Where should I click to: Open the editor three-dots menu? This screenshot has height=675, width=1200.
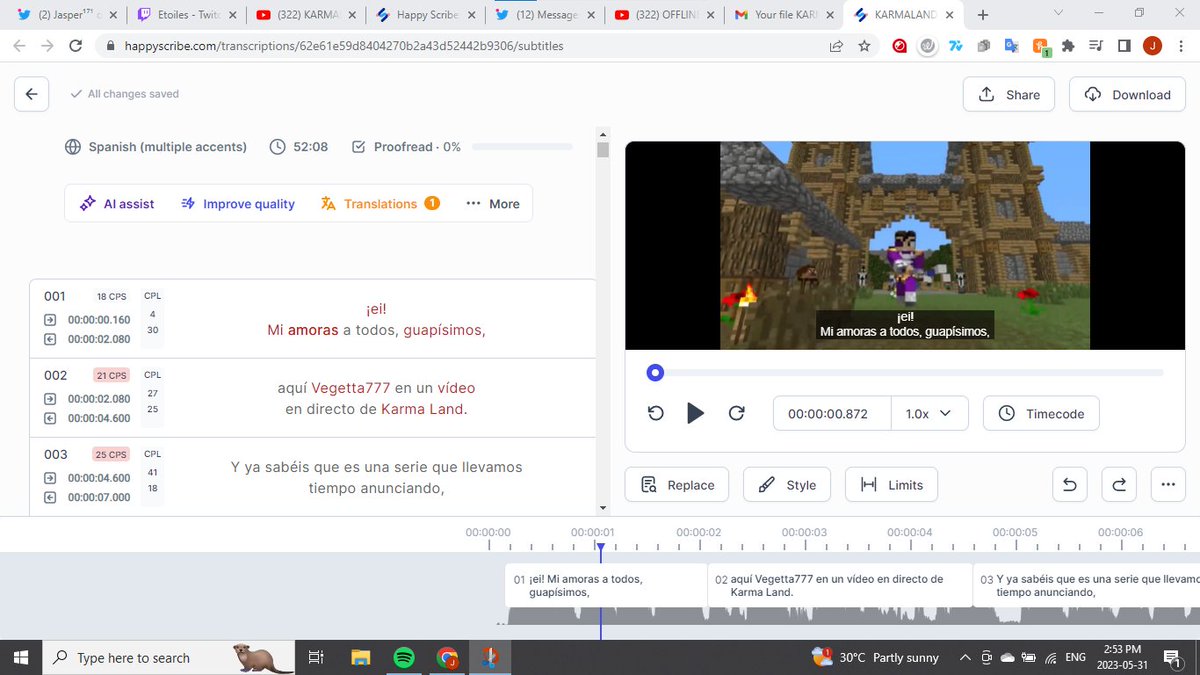pyautogui.click(x=1168, y=485)
